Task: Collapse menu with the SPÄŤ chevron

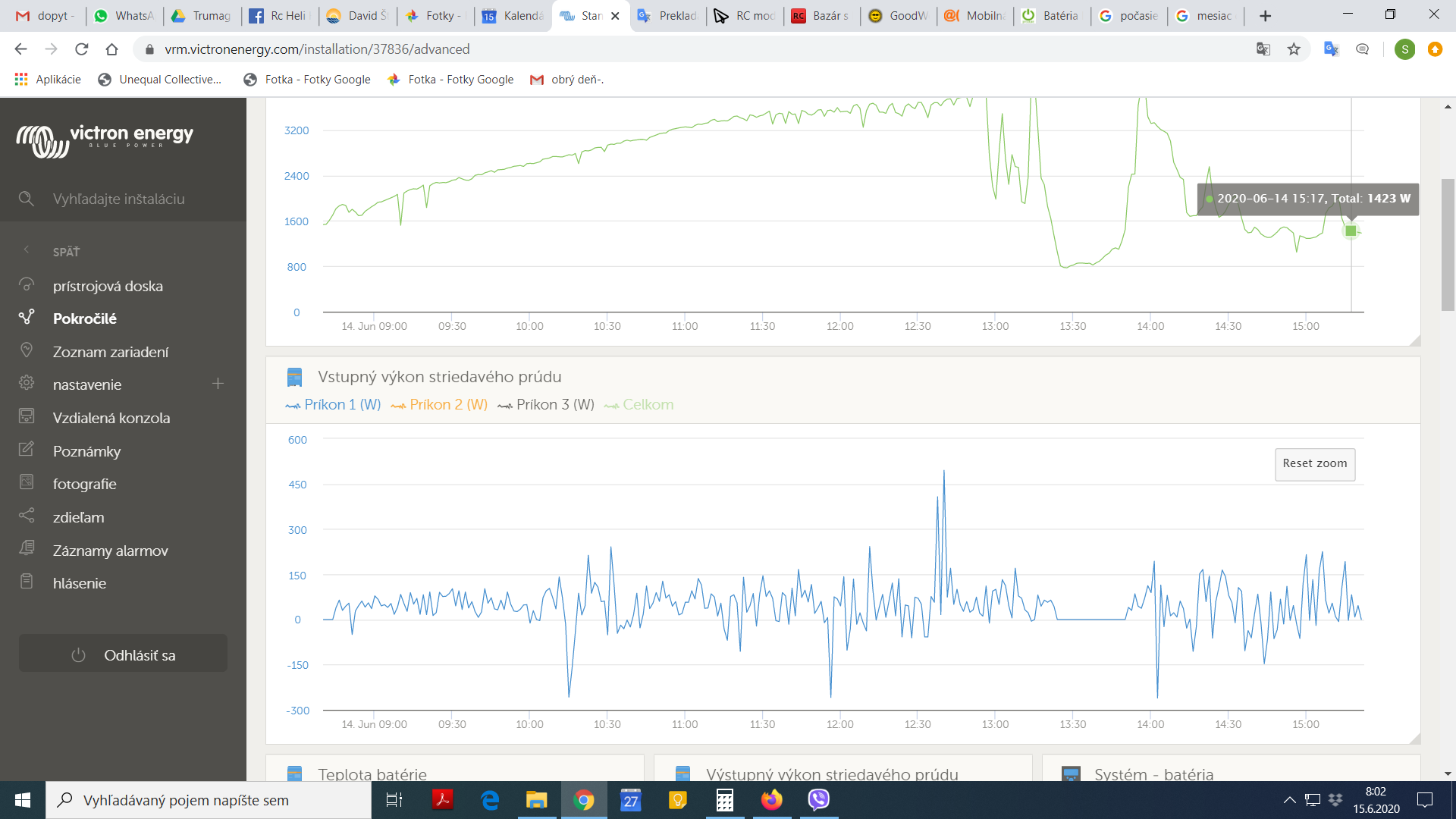Action: coord(27,250)
